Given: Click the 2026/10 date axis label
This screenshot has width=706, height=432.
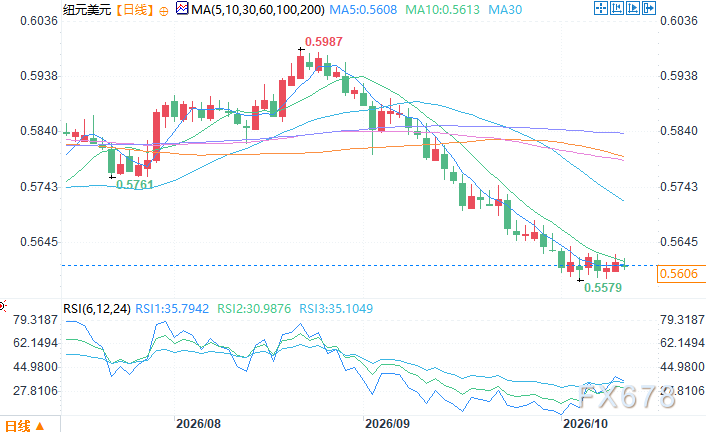Looking at the screenshot, I should coord(585,424).
